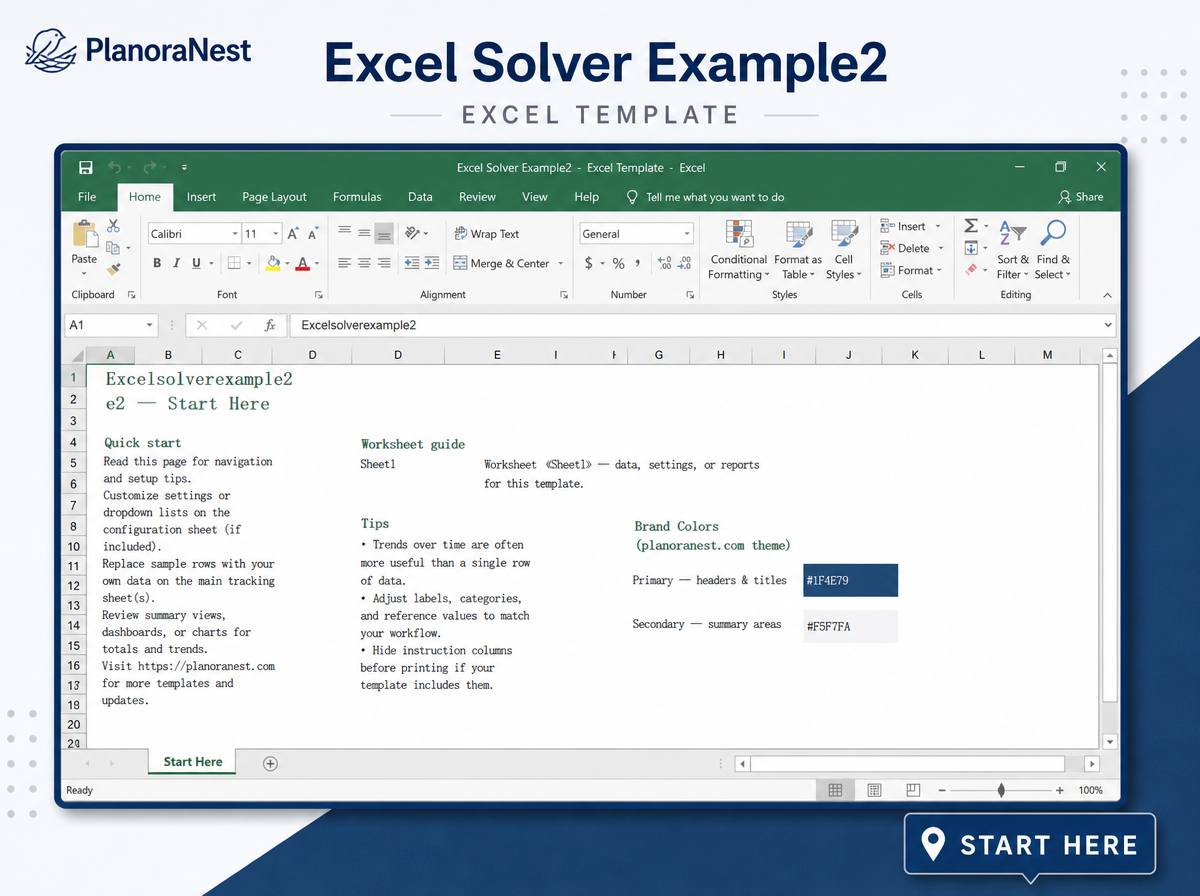The width and height of the screenshot is (1200, 896).
Task: Switch to the Formulas tab
Action: 357,197
